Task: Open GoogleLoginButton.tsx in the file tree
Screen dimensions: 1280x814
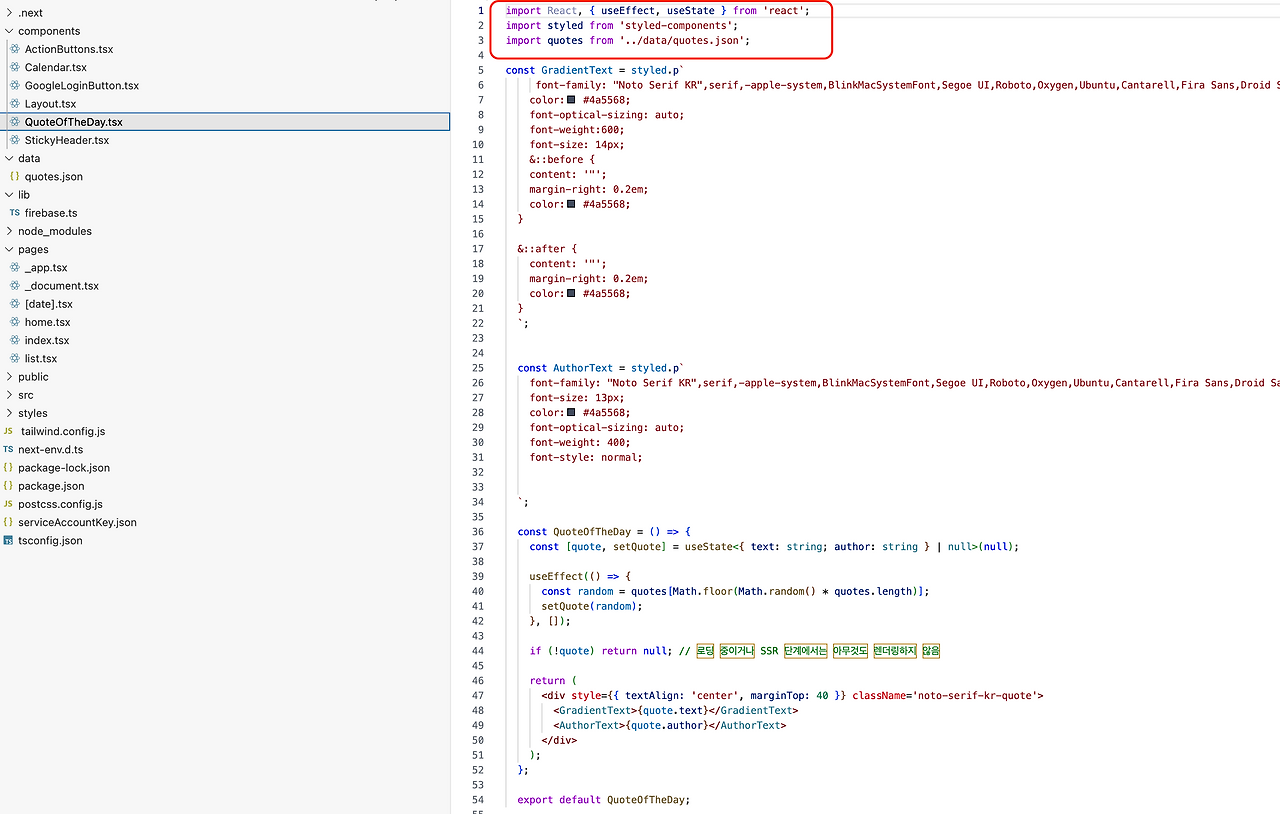Action: (82, 85)
